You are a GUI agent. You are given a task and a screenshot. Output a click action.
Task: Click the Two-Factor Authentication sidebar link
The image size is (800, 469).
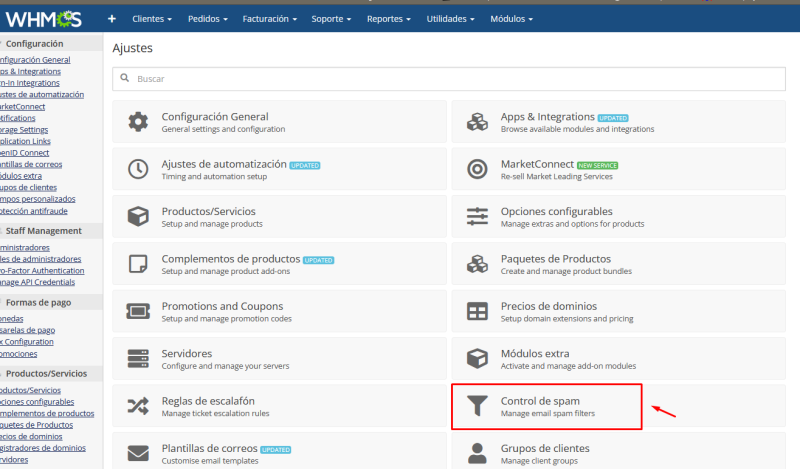pyautogui.click(x=42, y=271)
